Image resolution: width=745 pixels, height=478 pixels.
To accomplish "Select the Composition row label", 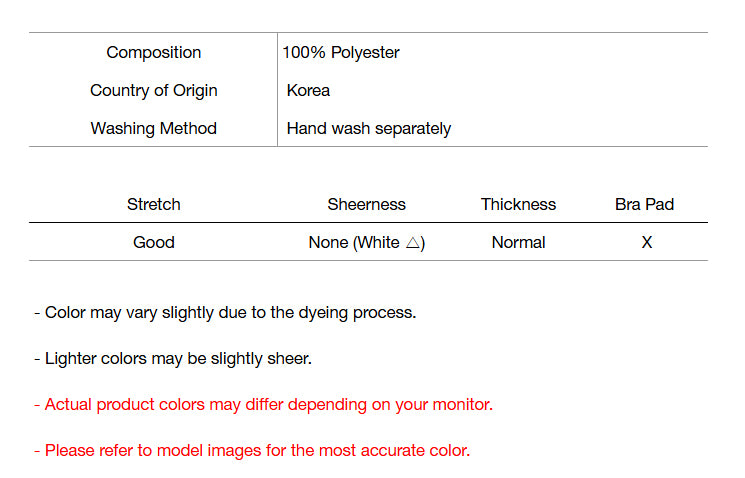I will tap(153, 53).
